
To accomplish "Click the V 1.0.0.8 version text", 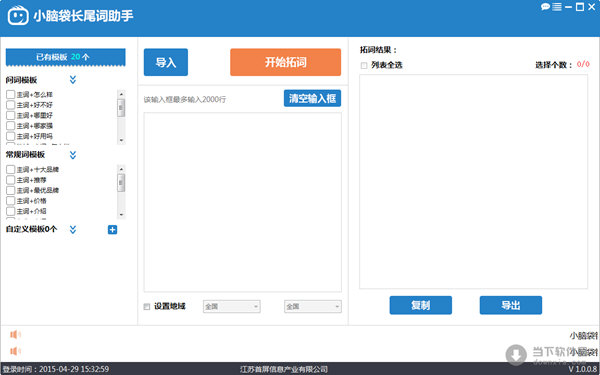I will click(583, 369).
